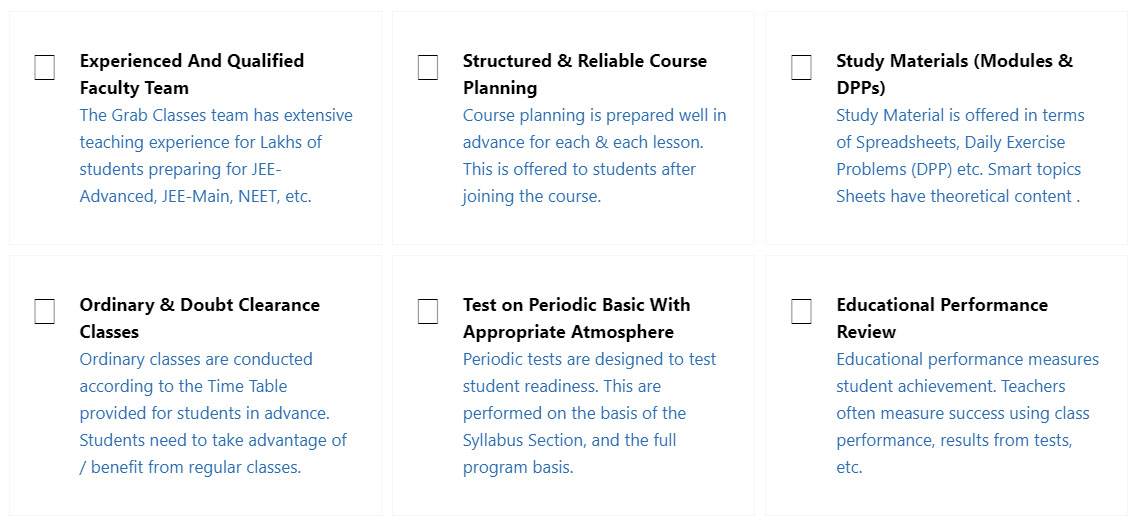The image size is (1137, 525).
Task: Click the icon beside Study Materials (Modules & DPPs)
Action: [801, 68]
